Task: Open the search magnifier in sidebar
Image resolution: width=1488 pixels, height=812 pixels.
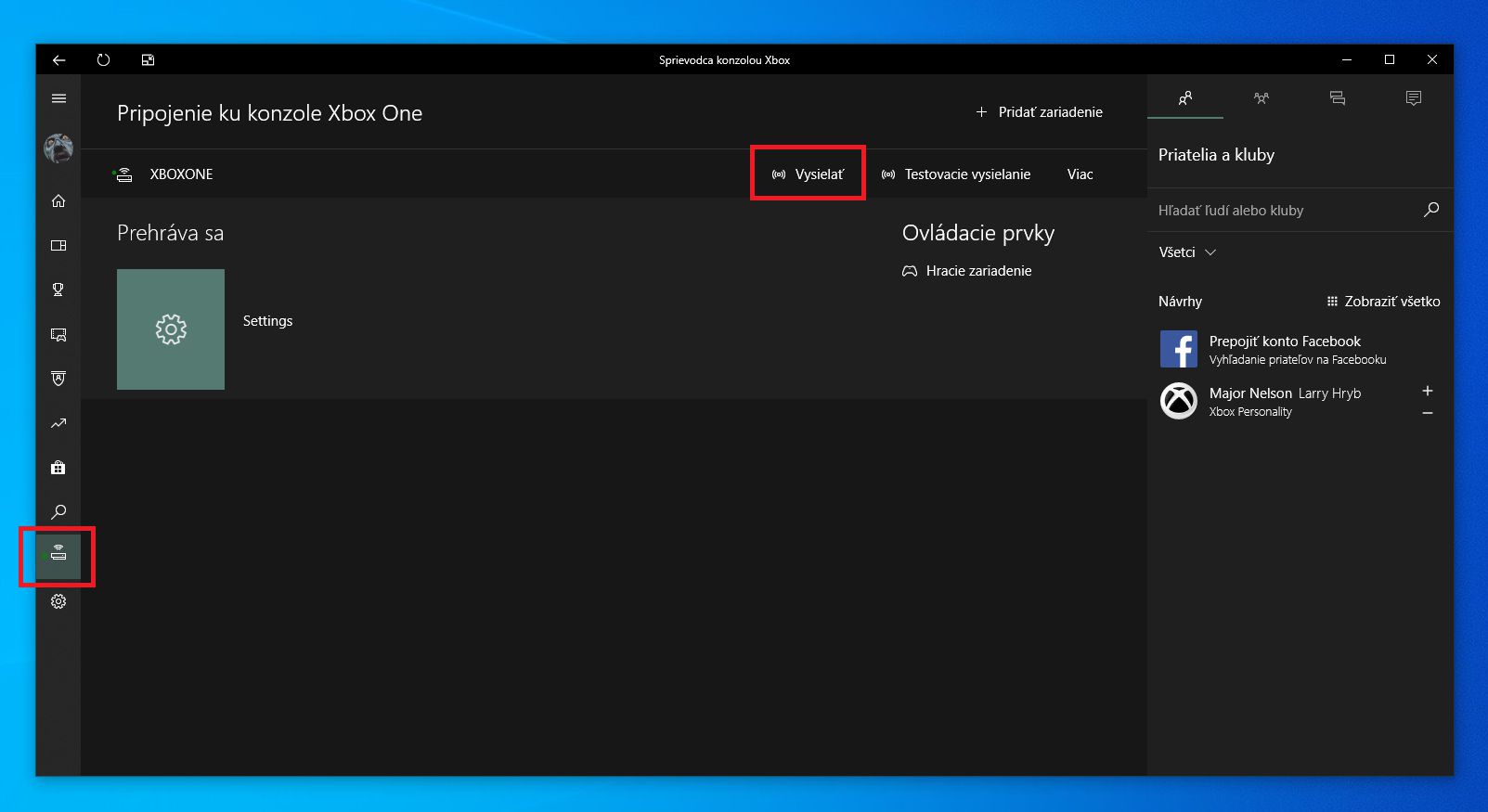Action: tap(58, 512)
